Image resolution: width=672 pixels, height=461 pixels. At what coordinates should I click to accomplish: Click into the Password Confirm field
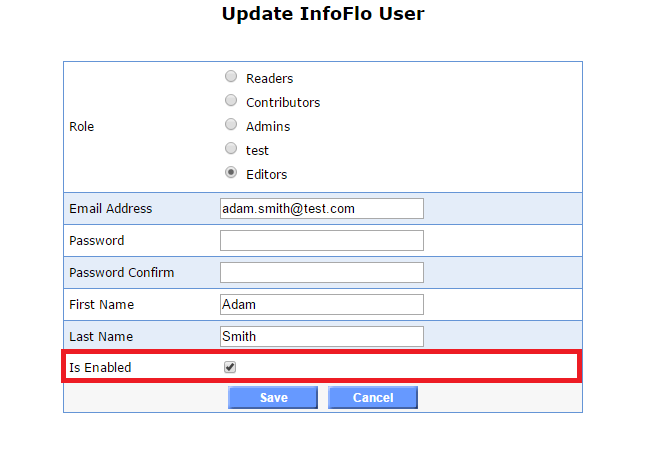click(321, 272)
